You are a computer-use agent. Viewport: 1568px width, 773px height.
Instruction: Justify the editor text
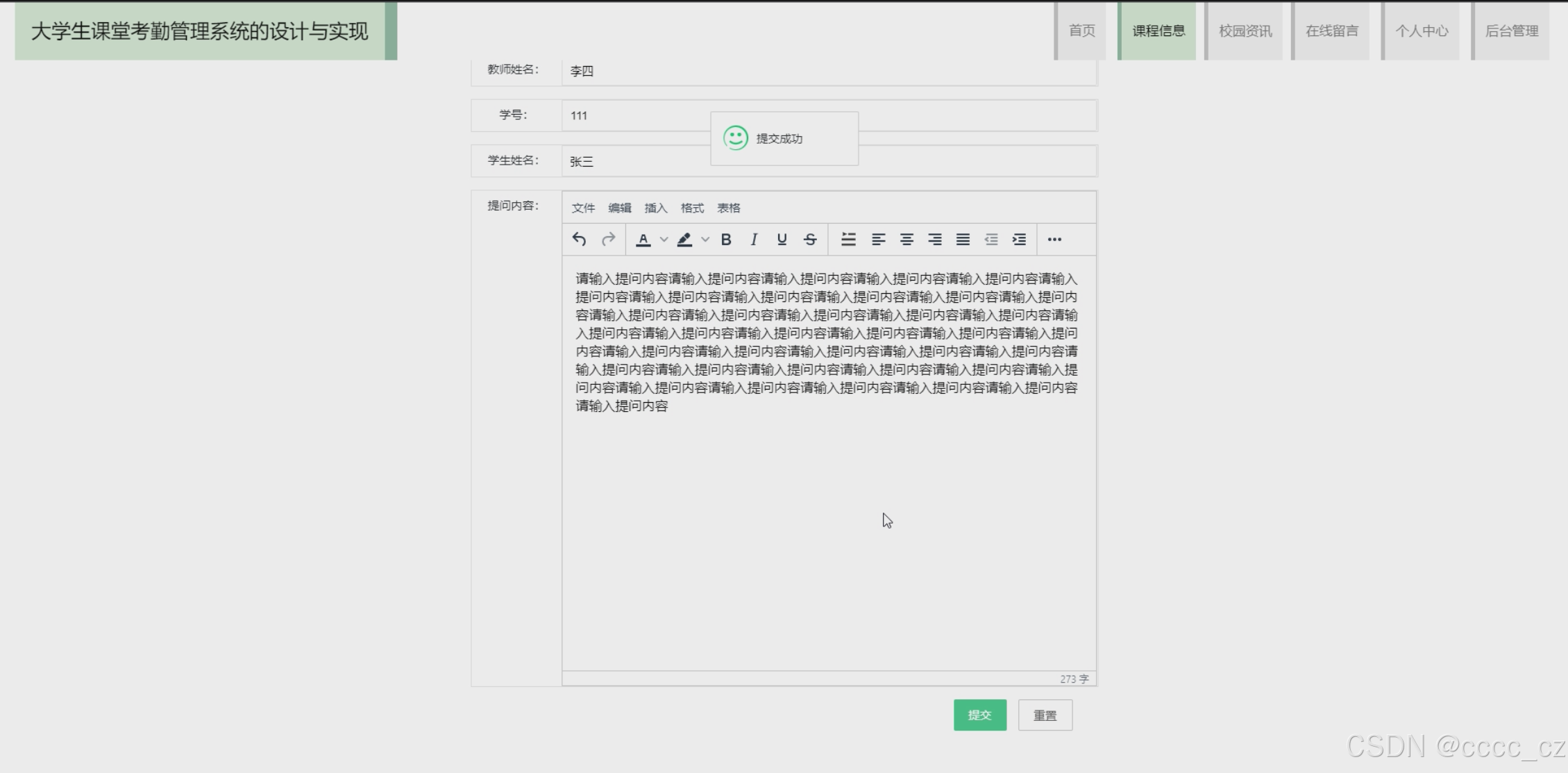coord(963,240)
